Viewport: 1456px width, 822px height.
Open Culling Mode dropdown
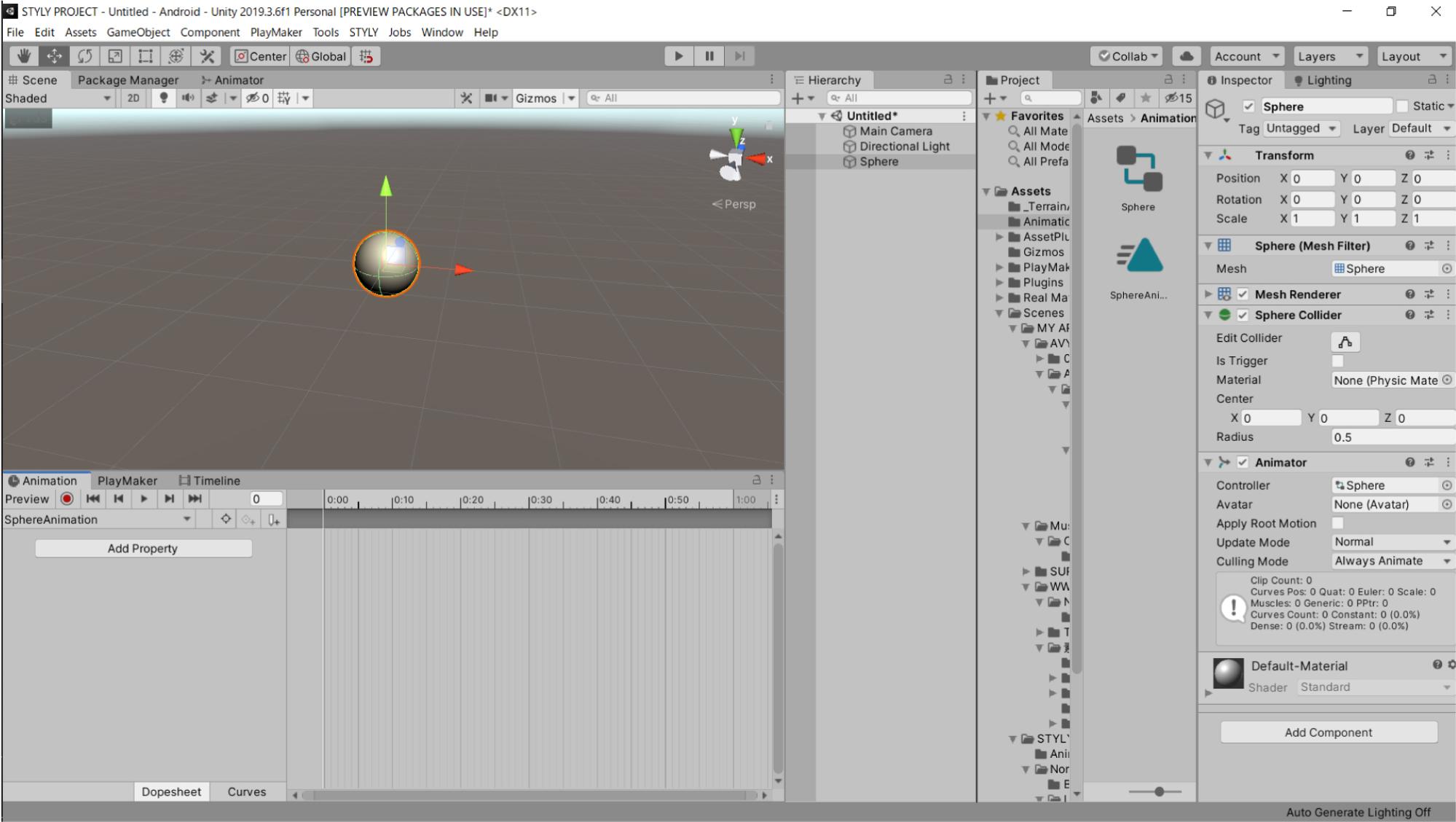pos(1393,561)
